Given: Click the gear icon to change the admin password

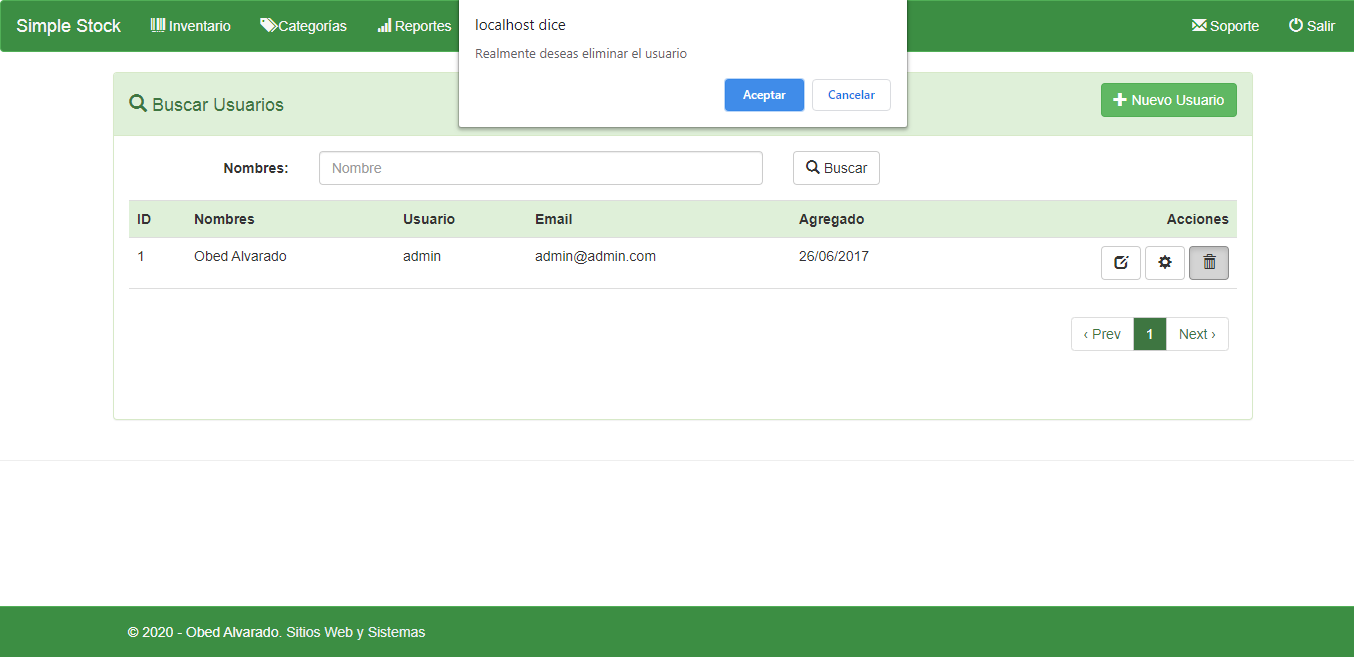Looking at the screenshot, I should click(x=1165, y=263).
